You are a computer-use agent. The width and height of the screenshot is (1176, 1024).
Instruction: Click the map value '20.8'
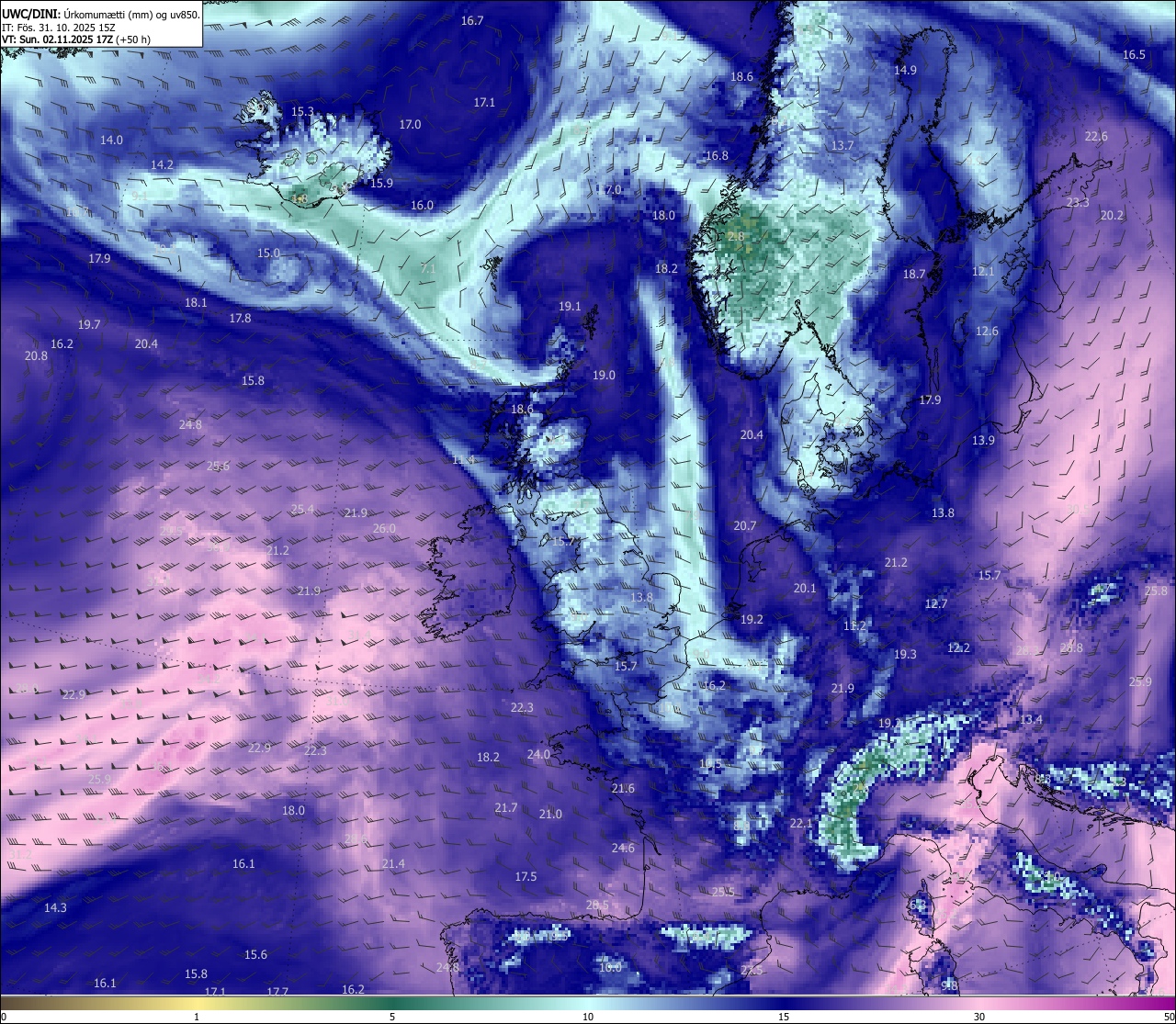point(36,355)
